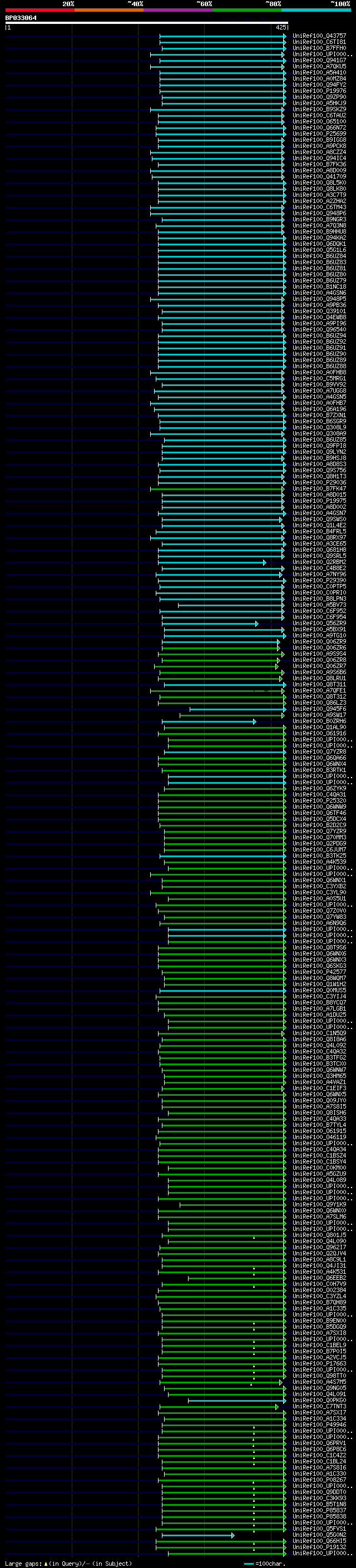Open the UniRef100_Q945F6 hit link
This screenshot has width=356, height=1568.
[x=319, y=709]
